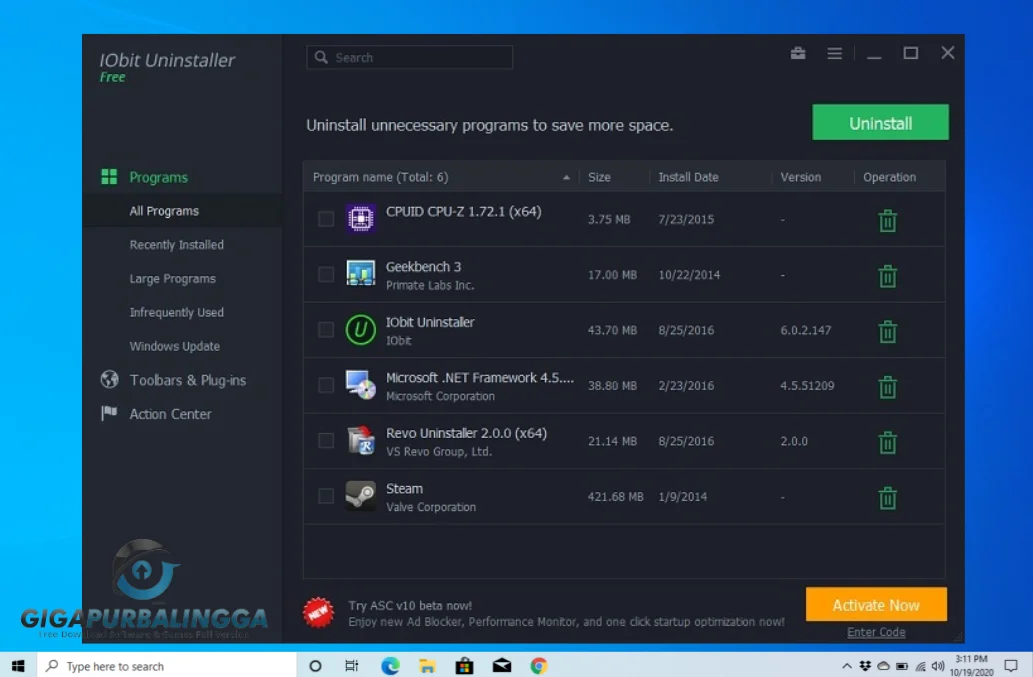Show hidden system tray icons
Image resolution: width=1033 pixels, height=677 pixels.
coord(847,666)
